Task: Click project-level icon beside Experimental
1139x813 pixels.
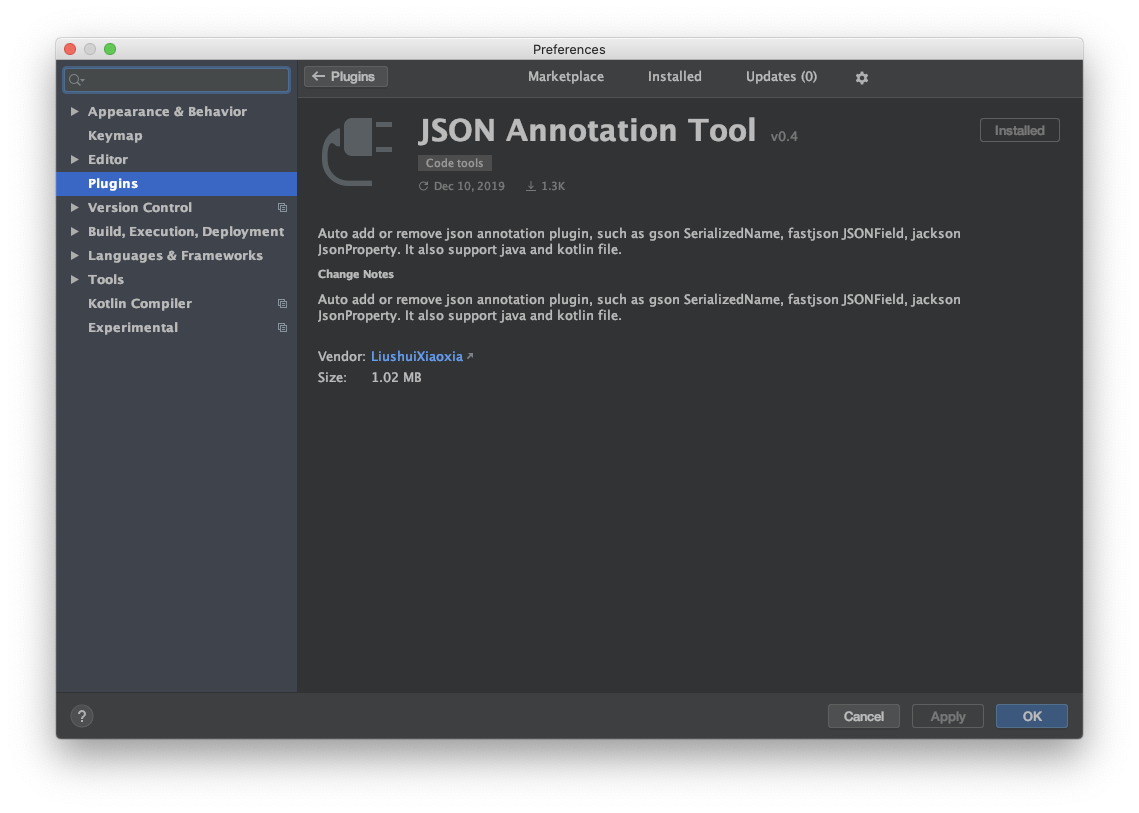Action: [283, 328]
